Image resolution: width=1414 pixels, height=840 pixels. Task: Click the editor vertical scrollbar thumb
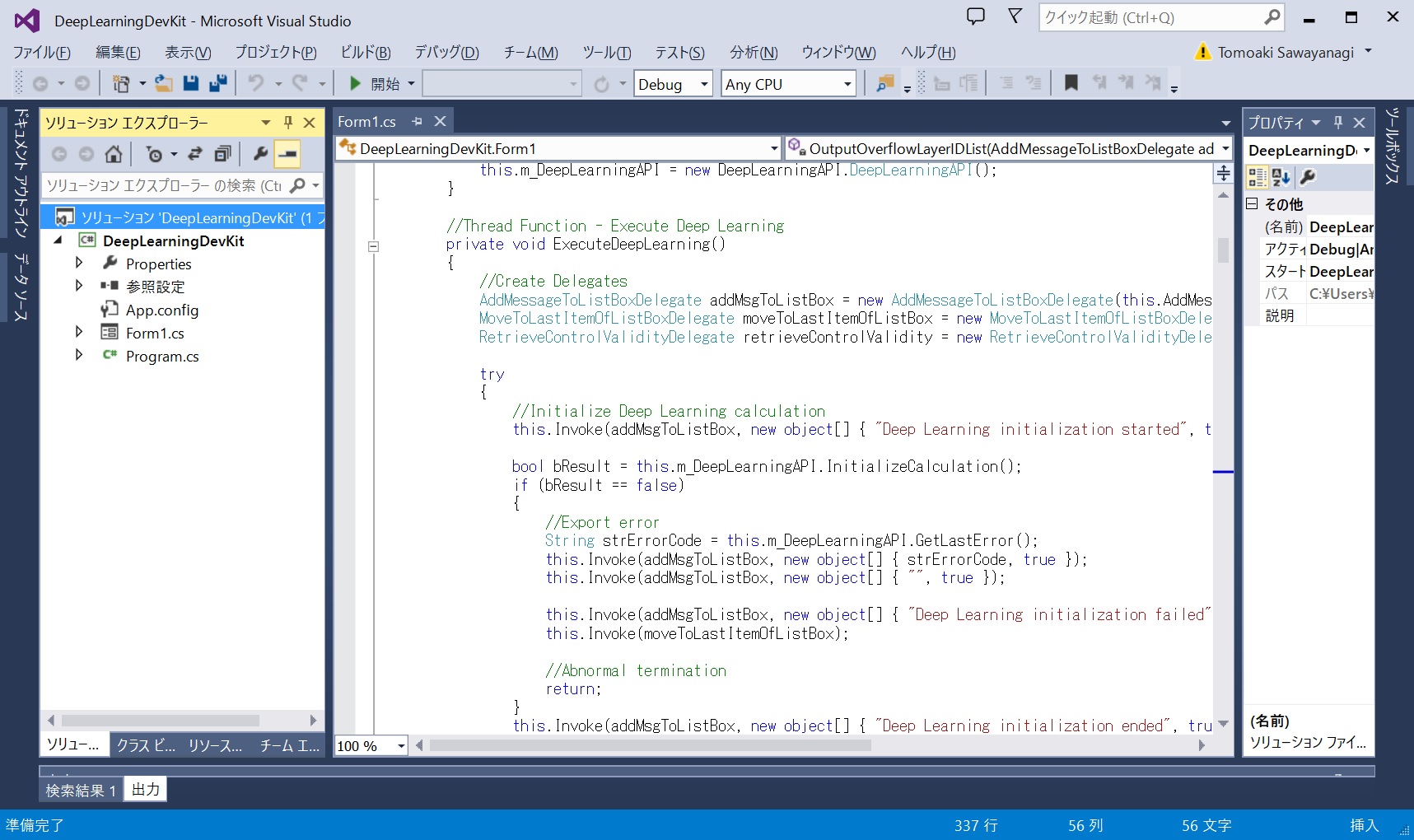point(1223,250)
